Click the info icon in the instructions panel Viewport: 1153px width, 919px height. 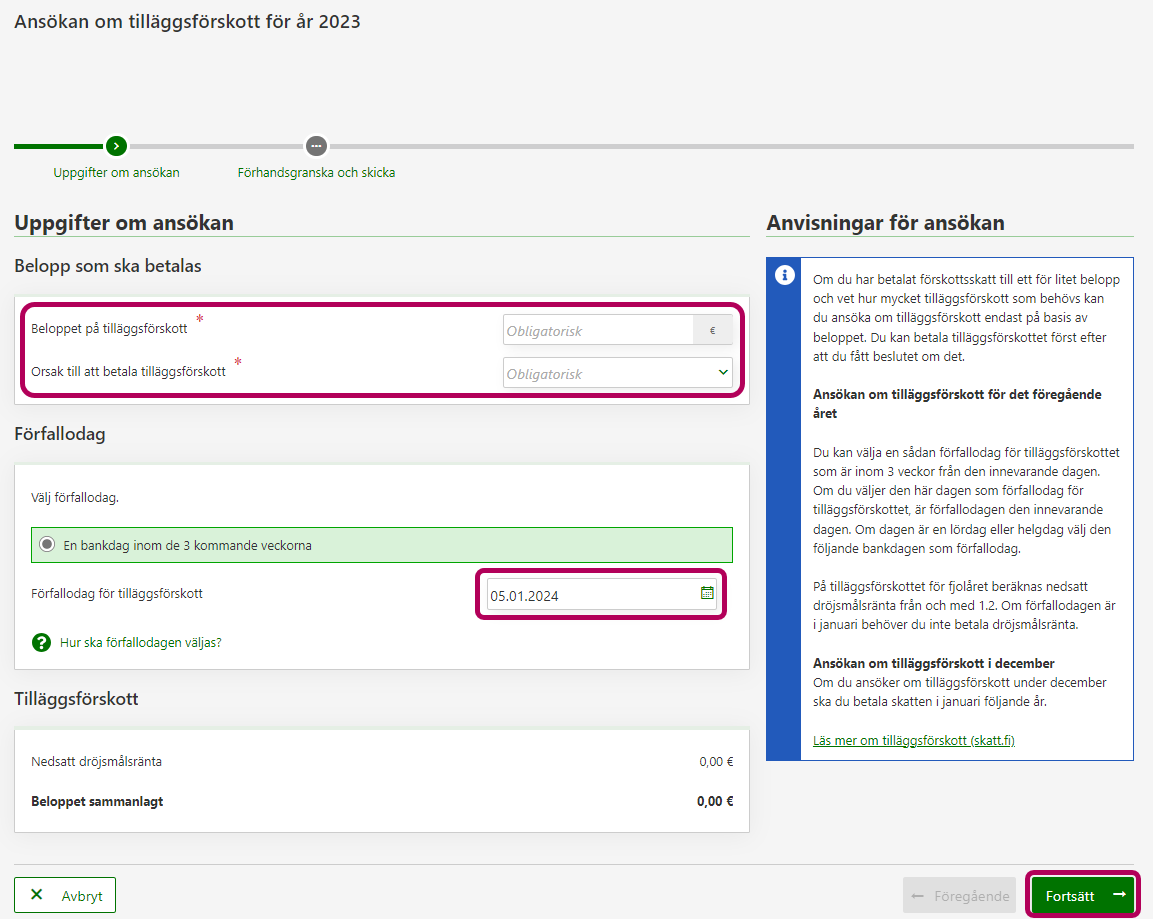[x=784, y=274]
